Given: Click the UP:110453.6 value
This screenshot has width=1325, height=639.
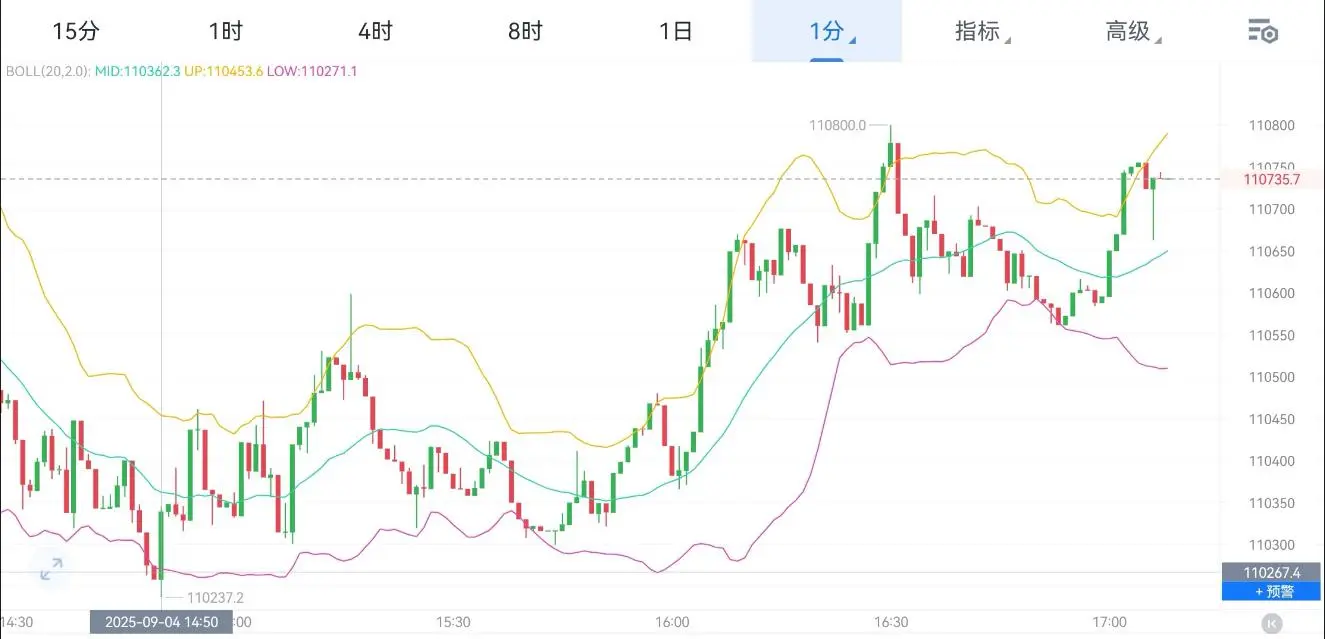Looking at the screenshot, I should [x=224, y=71].
